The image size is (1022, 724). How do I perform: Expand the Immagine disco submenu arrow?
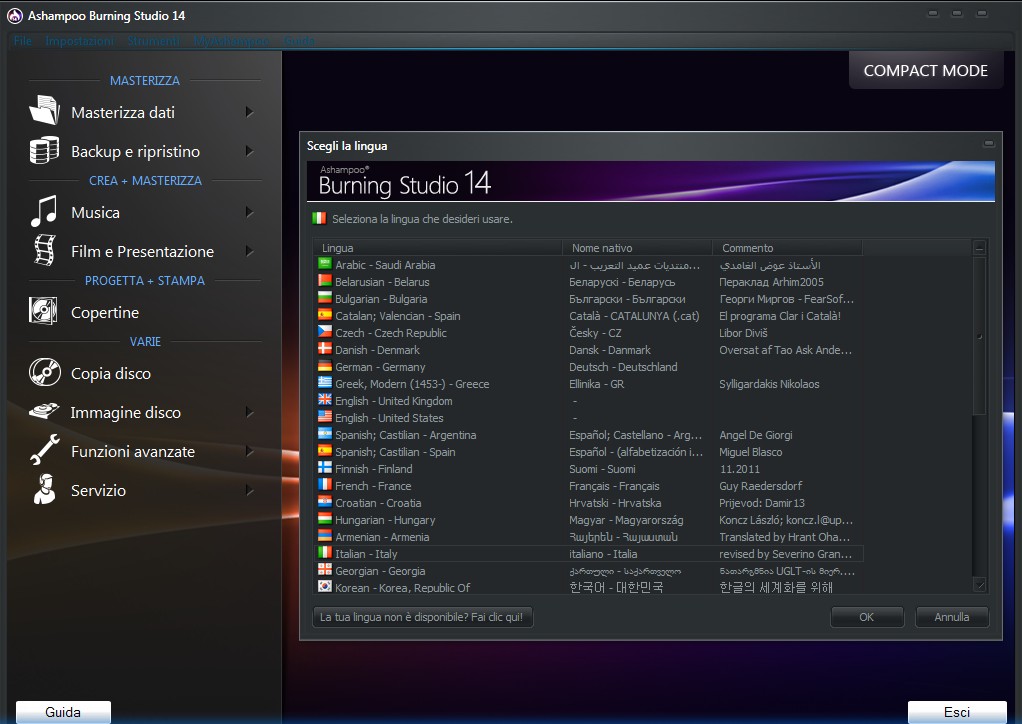[x=249, y=412]
